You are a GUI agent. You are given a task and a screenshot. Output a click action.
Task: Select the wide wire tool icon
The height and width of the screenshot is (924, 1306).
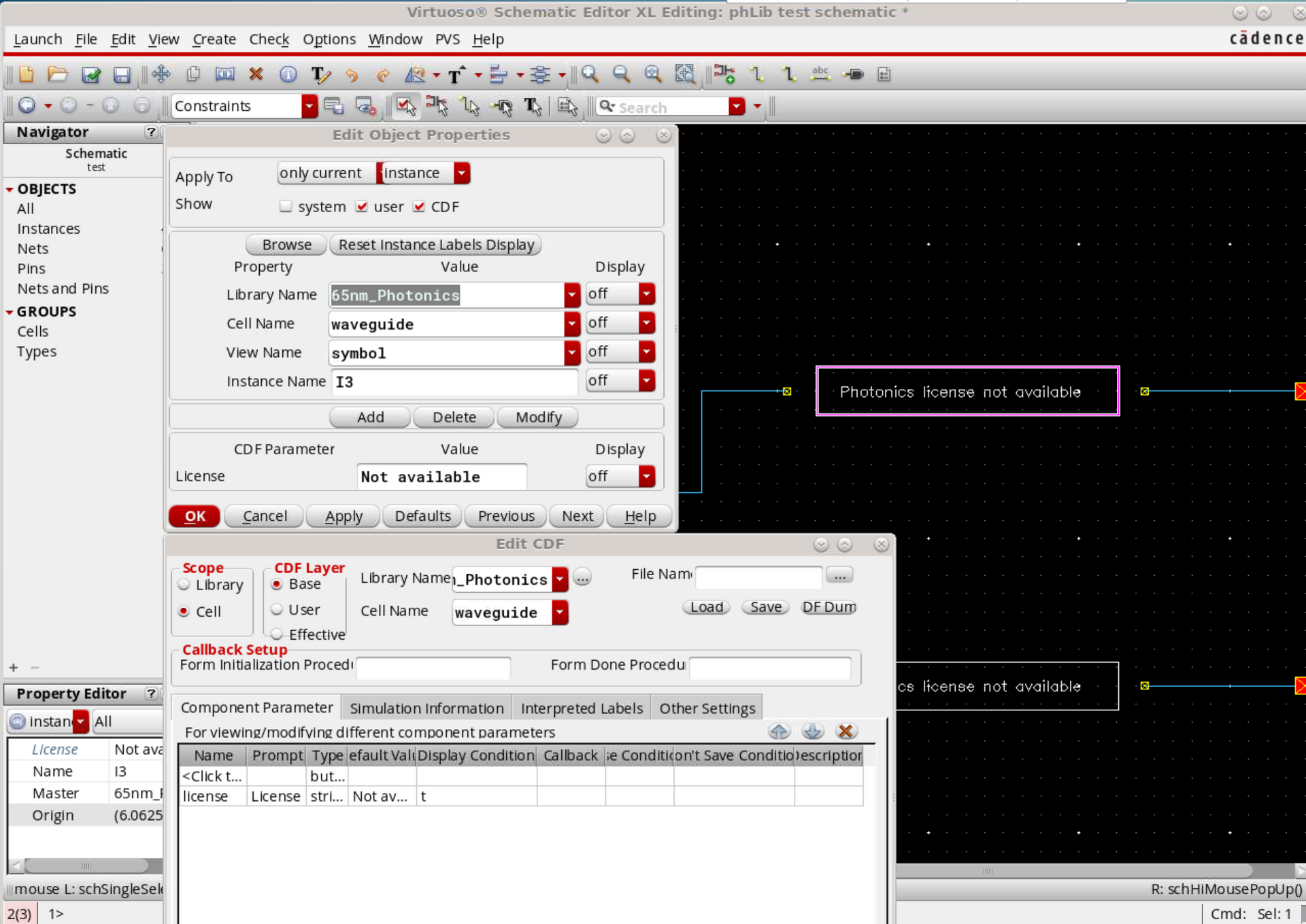click(788, 73)
